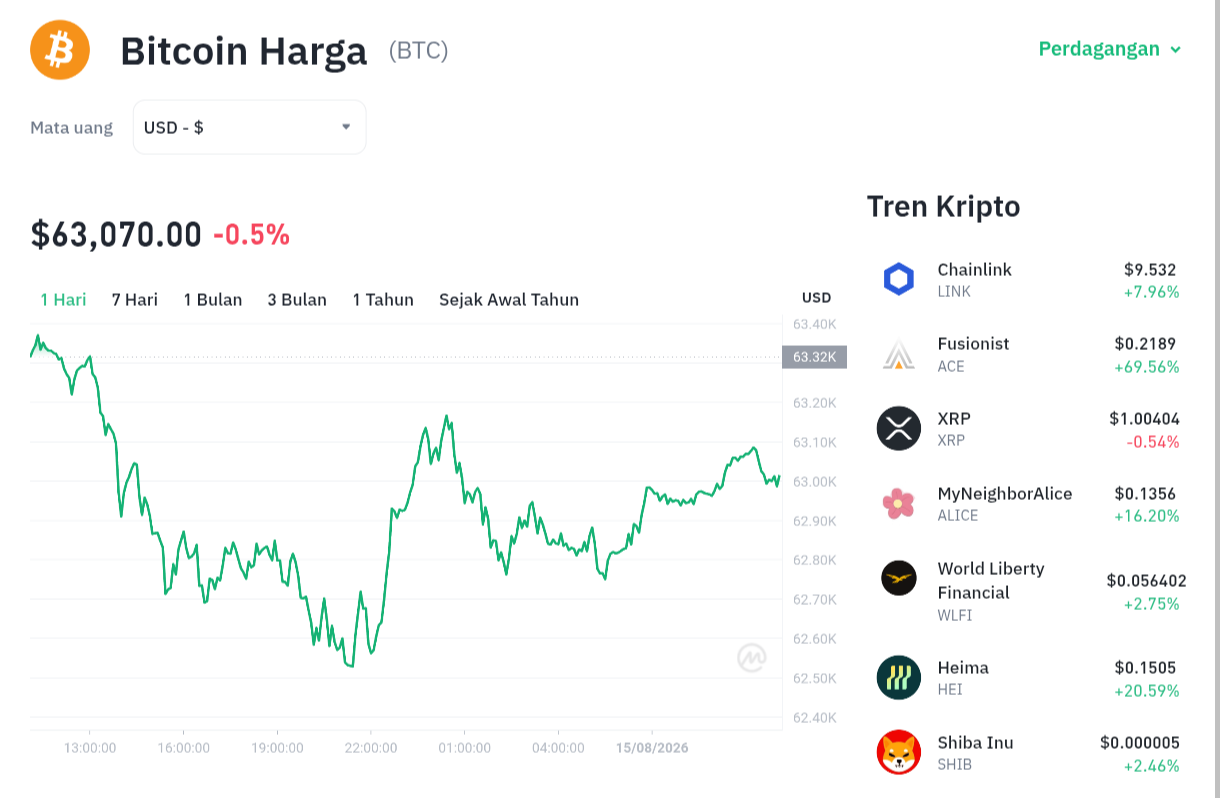
Task: Click the CoinMarketCap watermark on chart
Action: pyautogui.click(x=752, y=658)
